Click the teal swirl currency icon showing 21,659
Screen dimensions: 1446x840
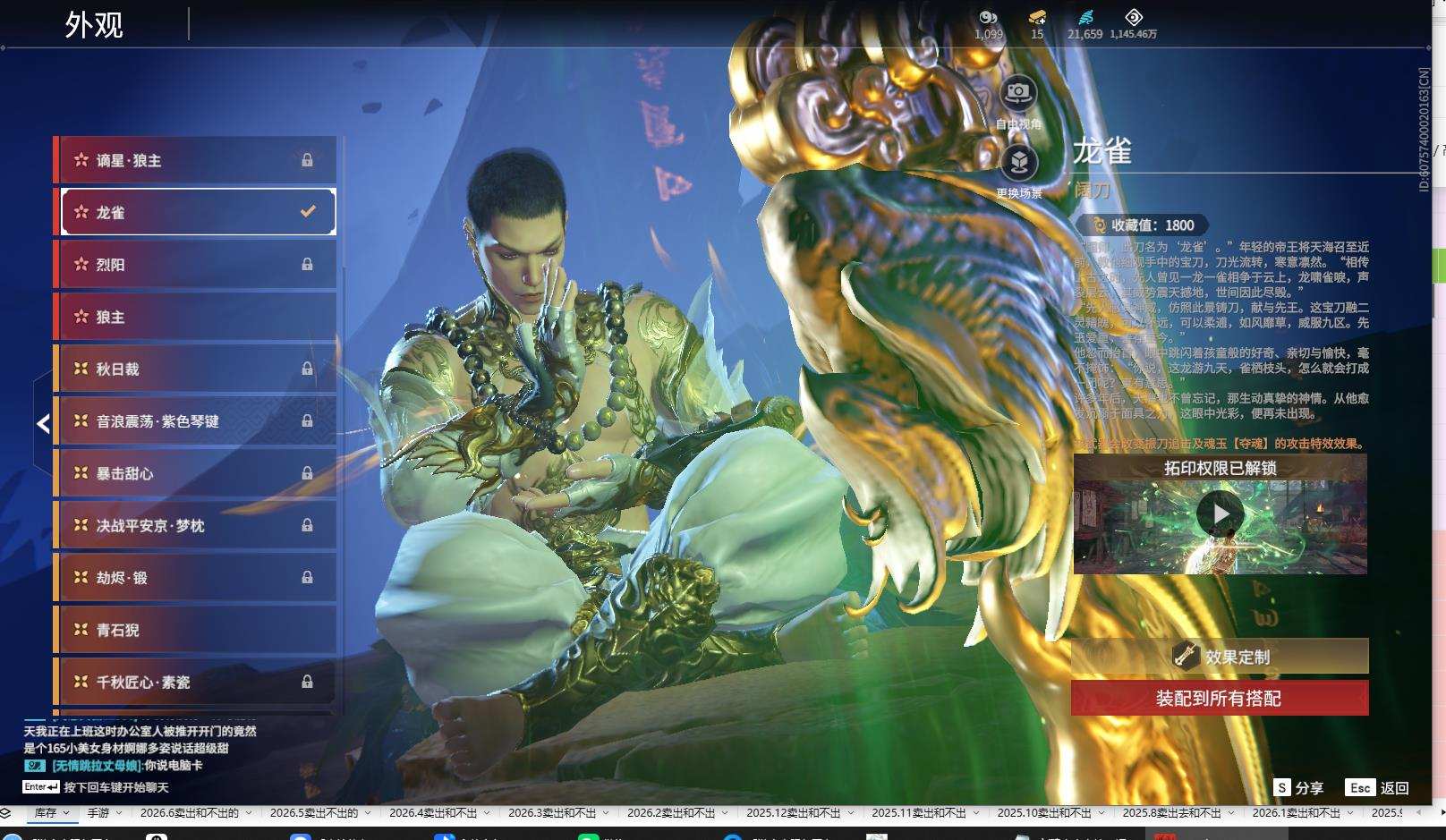click(x=1084, y=17)
